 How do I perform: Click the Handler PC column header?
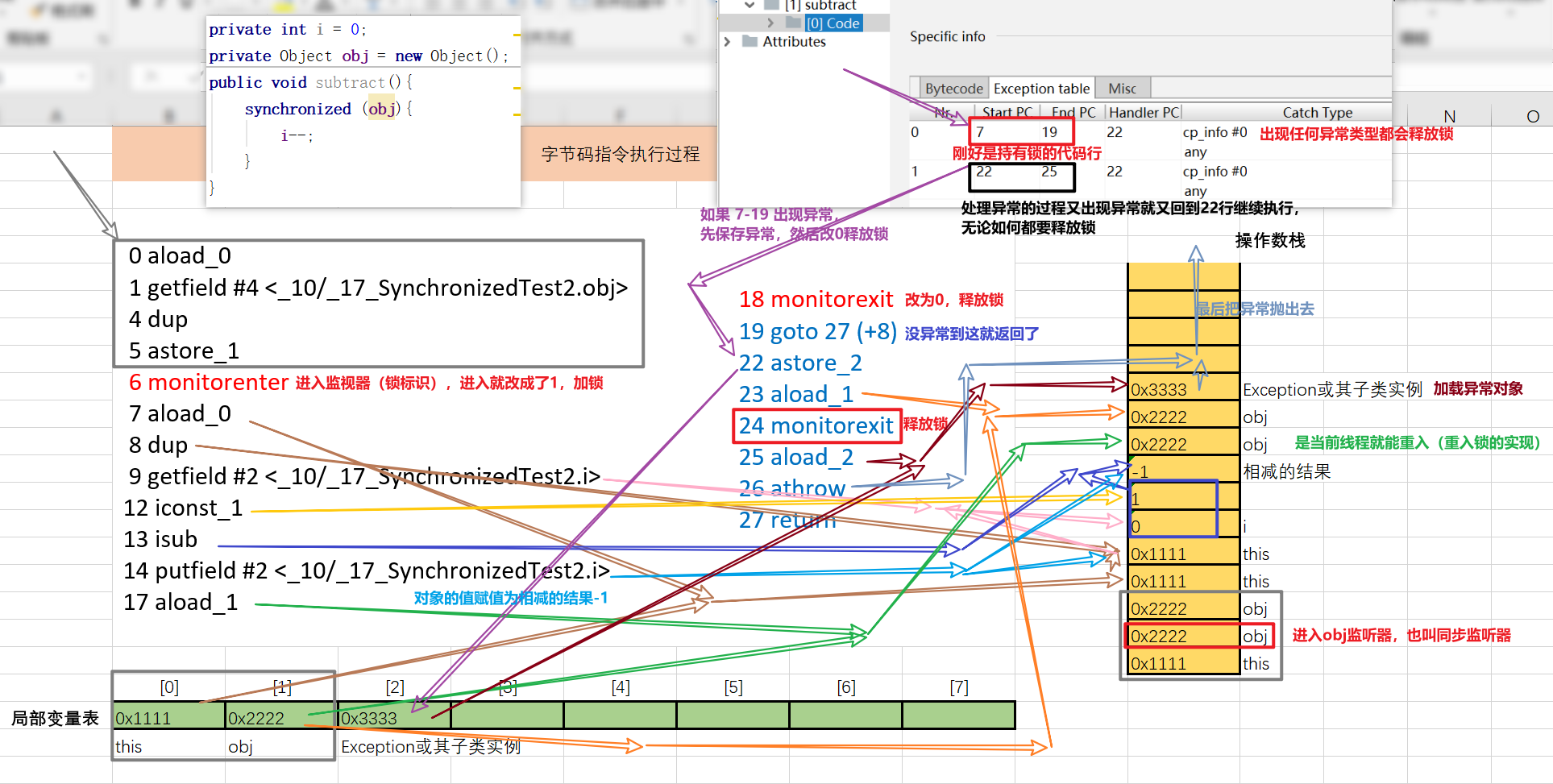click(x=1144, y=112)
